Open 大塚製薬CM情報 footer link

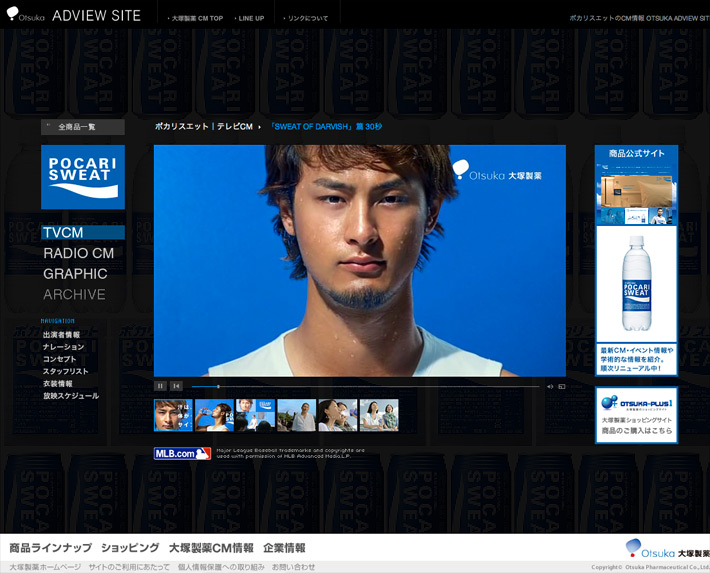[x=211, y=548]
